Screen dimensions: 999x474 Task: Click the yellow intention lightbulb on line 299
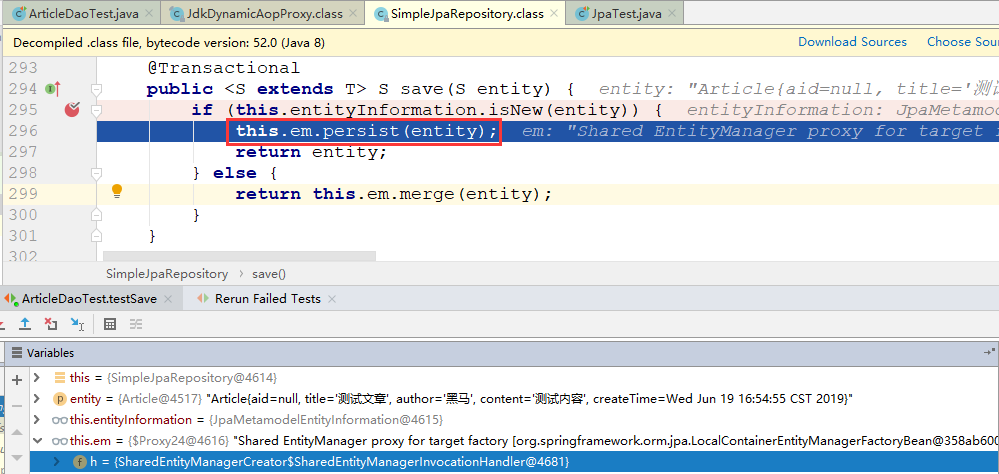(117, 191)
